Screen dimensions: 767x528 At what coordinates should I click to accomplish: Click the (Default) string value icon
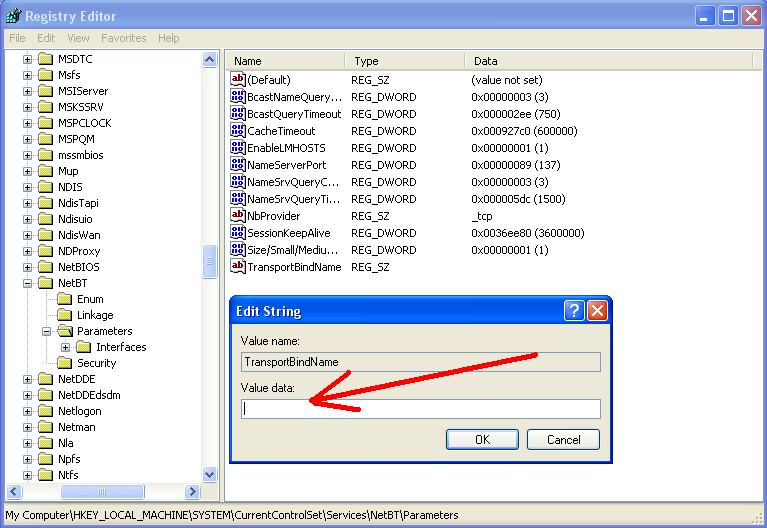click(238, 79)
